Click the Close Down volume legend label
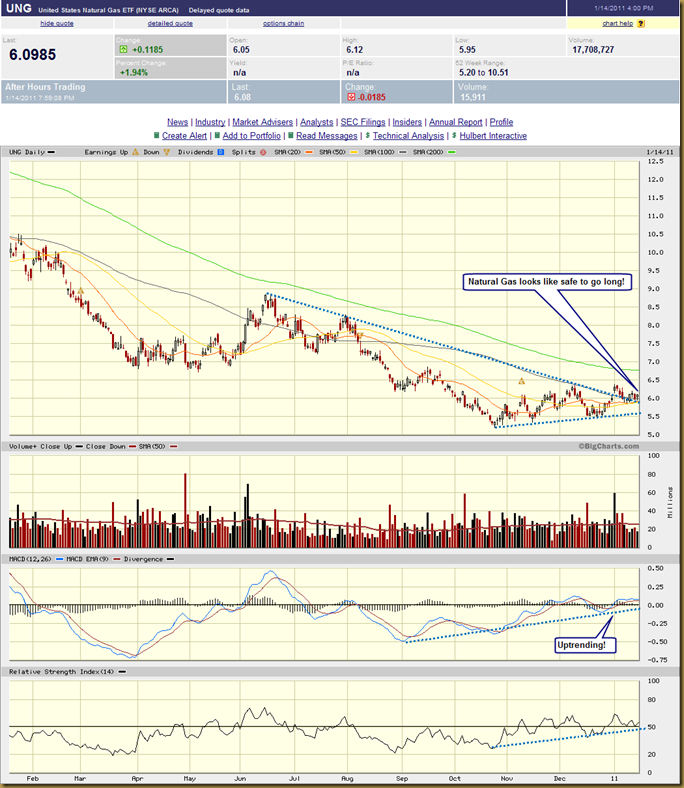Viewport: 684px width, 788px height. pos(106,446)
